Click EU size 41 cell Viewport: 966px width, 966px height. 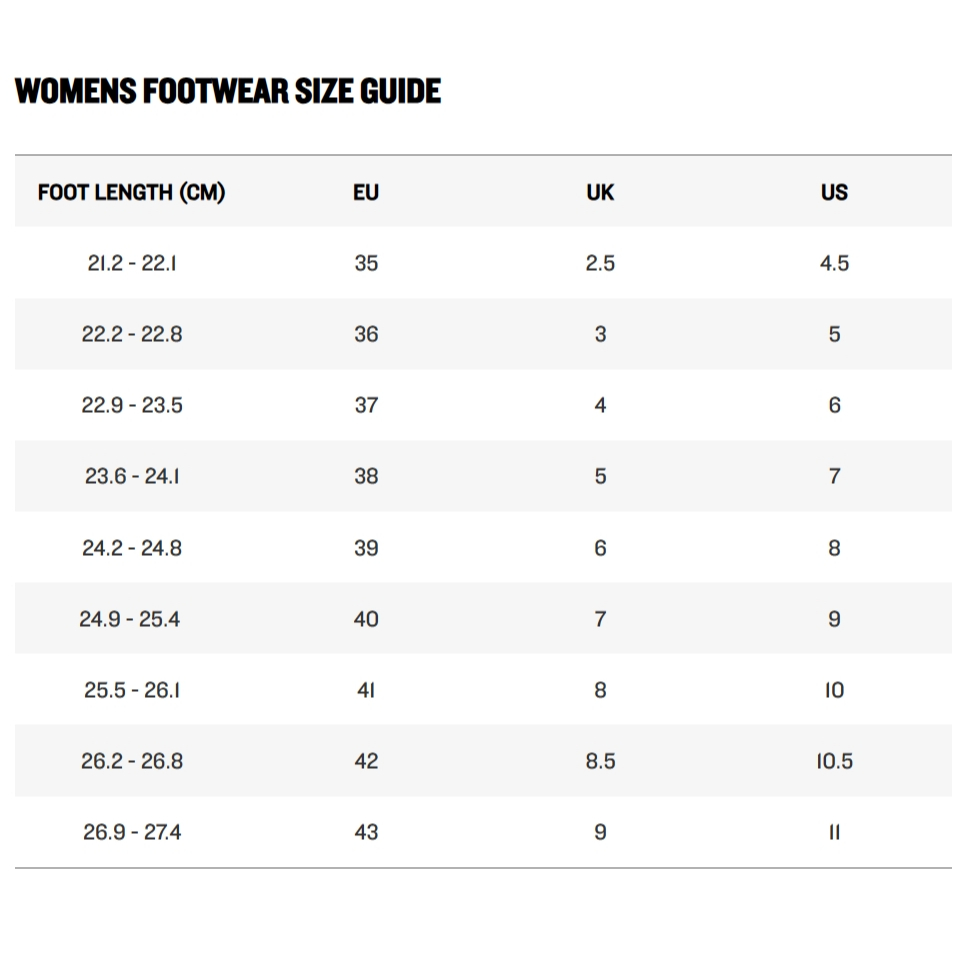(366, 690)
